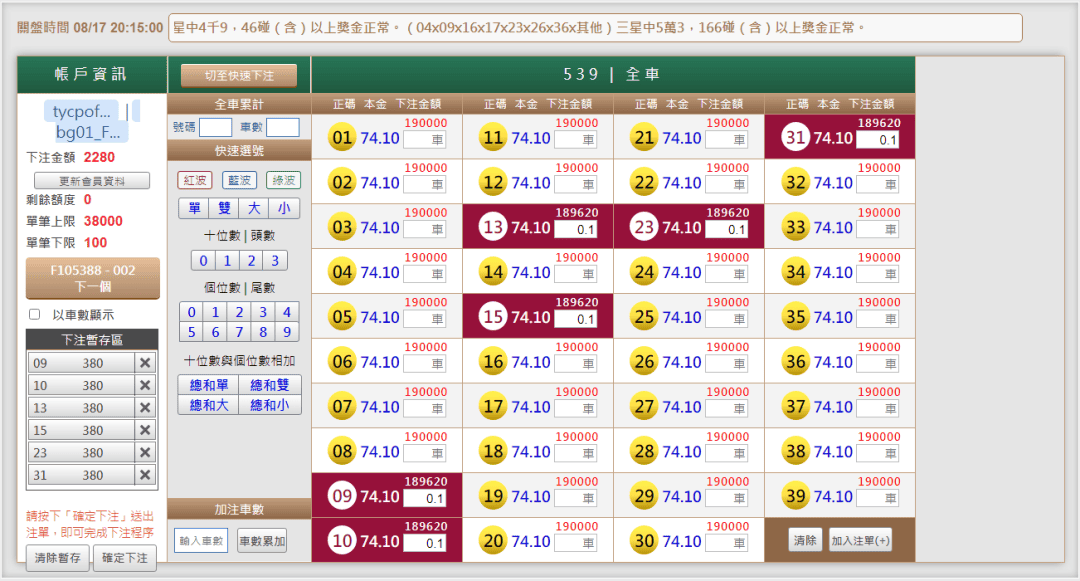1080x581 pixels.
Task: Click bet amount field for number 19
Action: (x=576, y=498)
